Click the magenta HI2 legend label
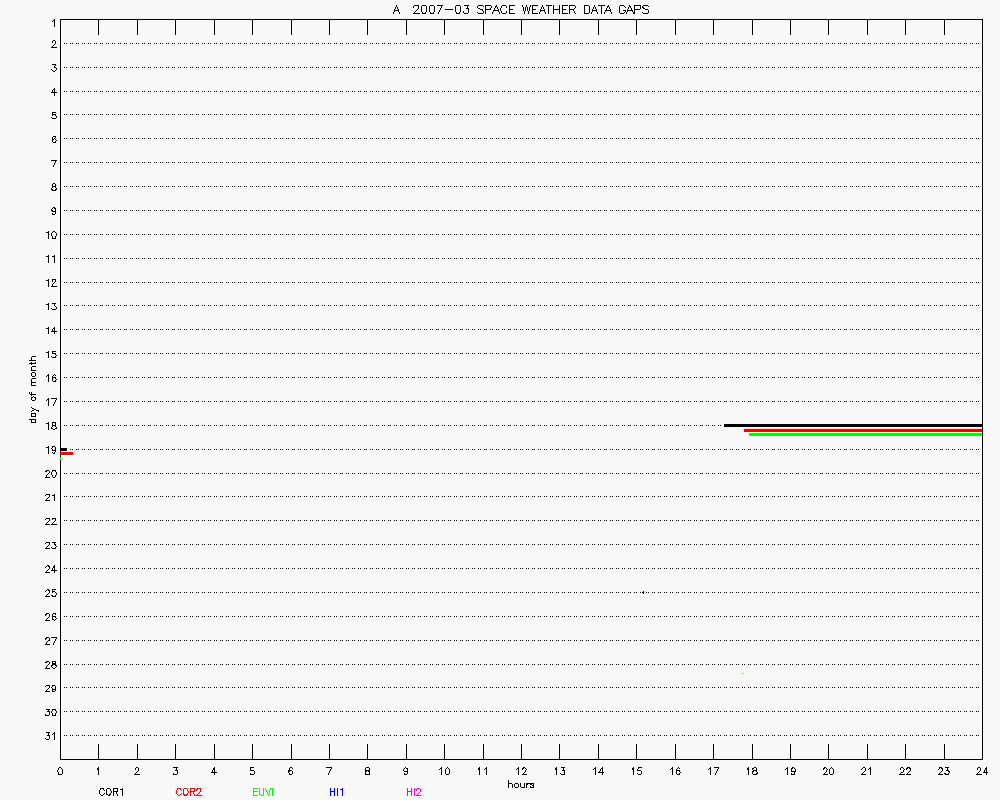The image size is (1000, 800). (413, 792)
